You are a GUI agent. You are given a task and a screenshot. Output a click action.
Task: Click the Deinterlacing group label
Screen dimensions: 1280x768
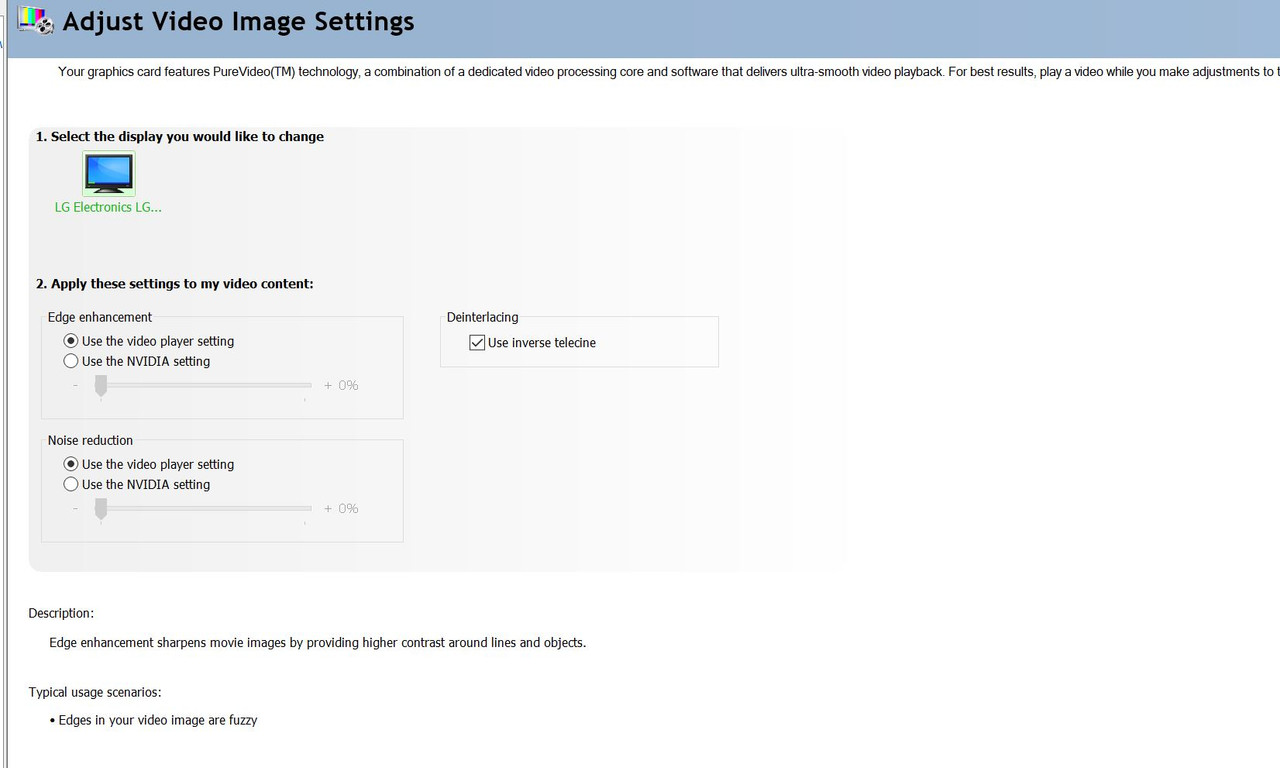(482, 317)
